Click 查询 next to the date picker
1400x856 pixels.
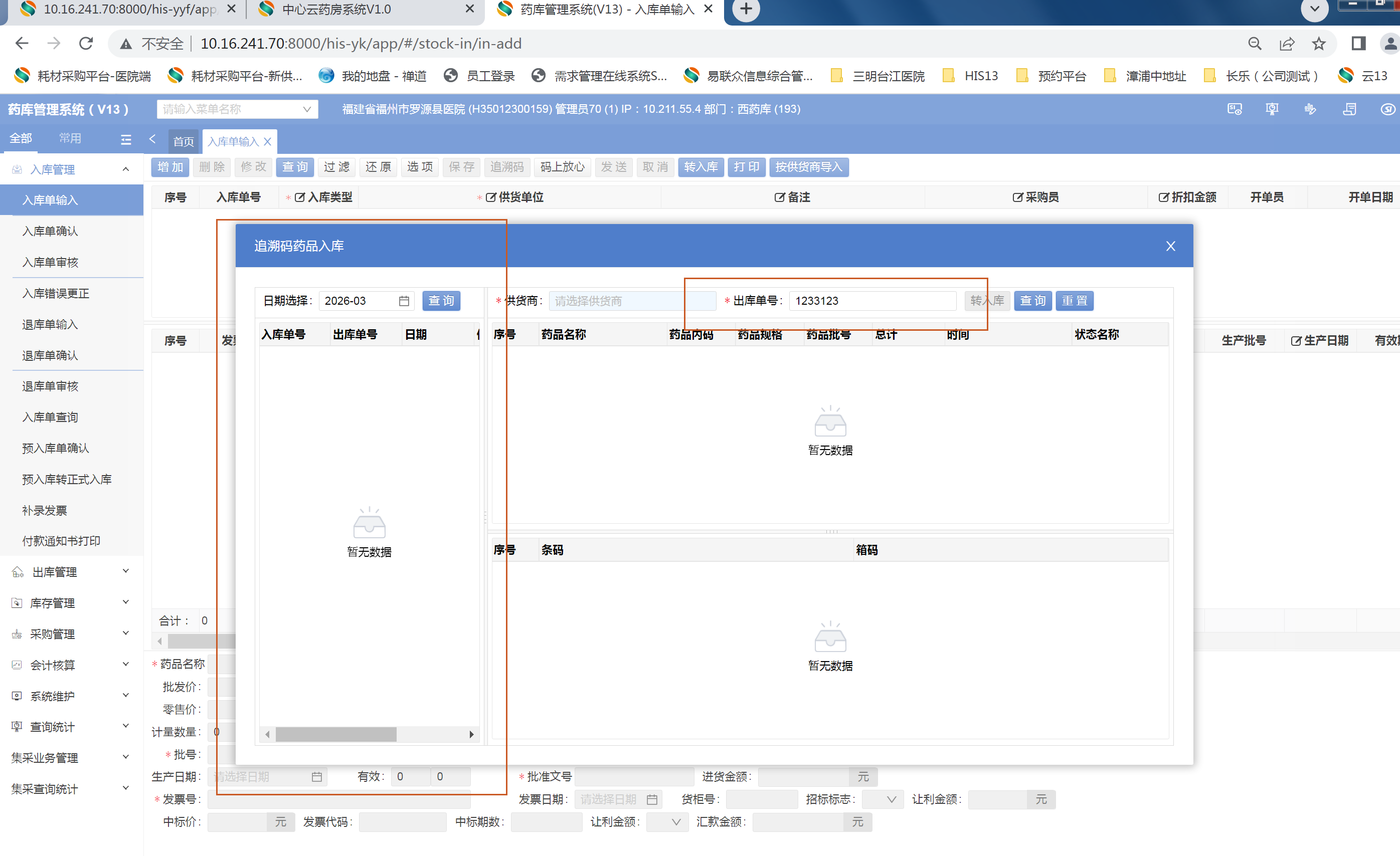coord(441,301)
